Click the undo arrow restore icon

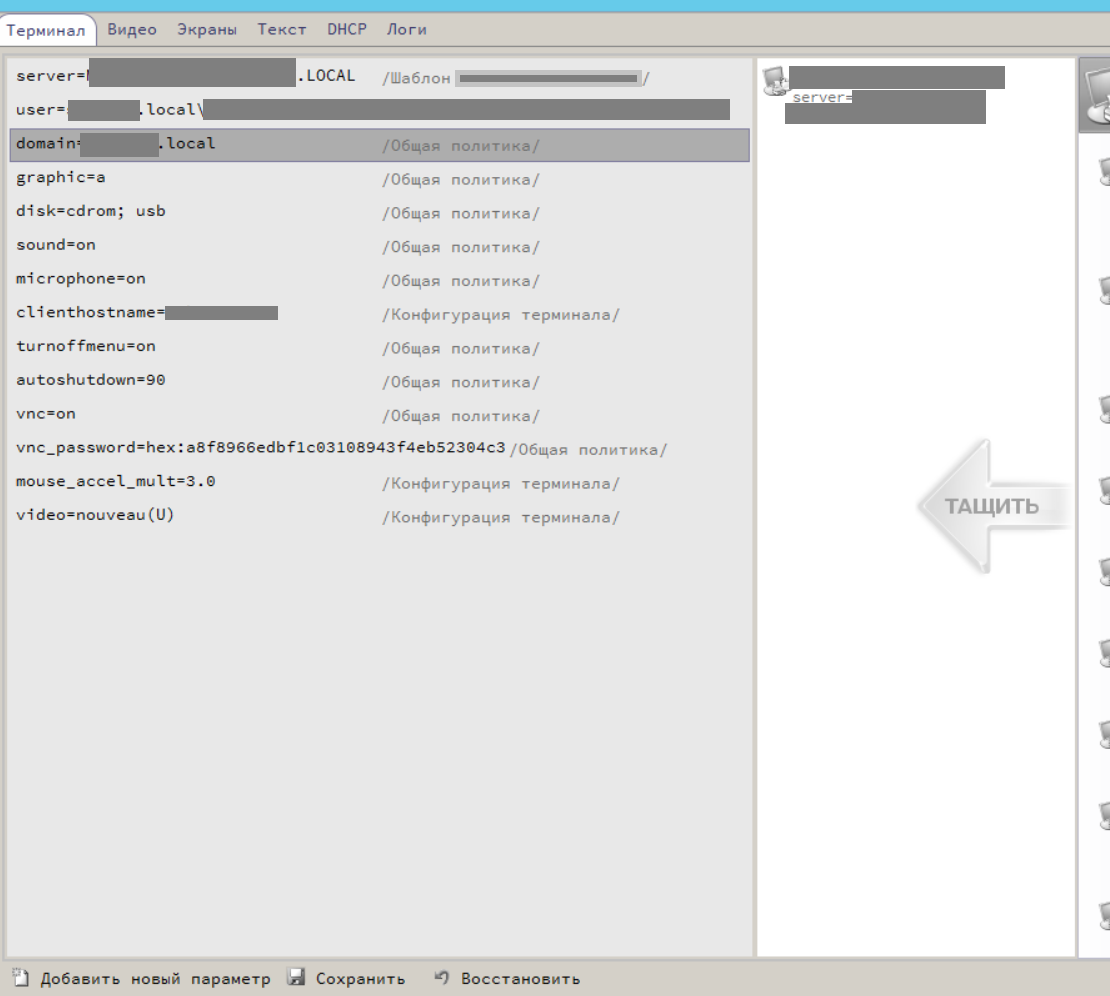[442, 978]
